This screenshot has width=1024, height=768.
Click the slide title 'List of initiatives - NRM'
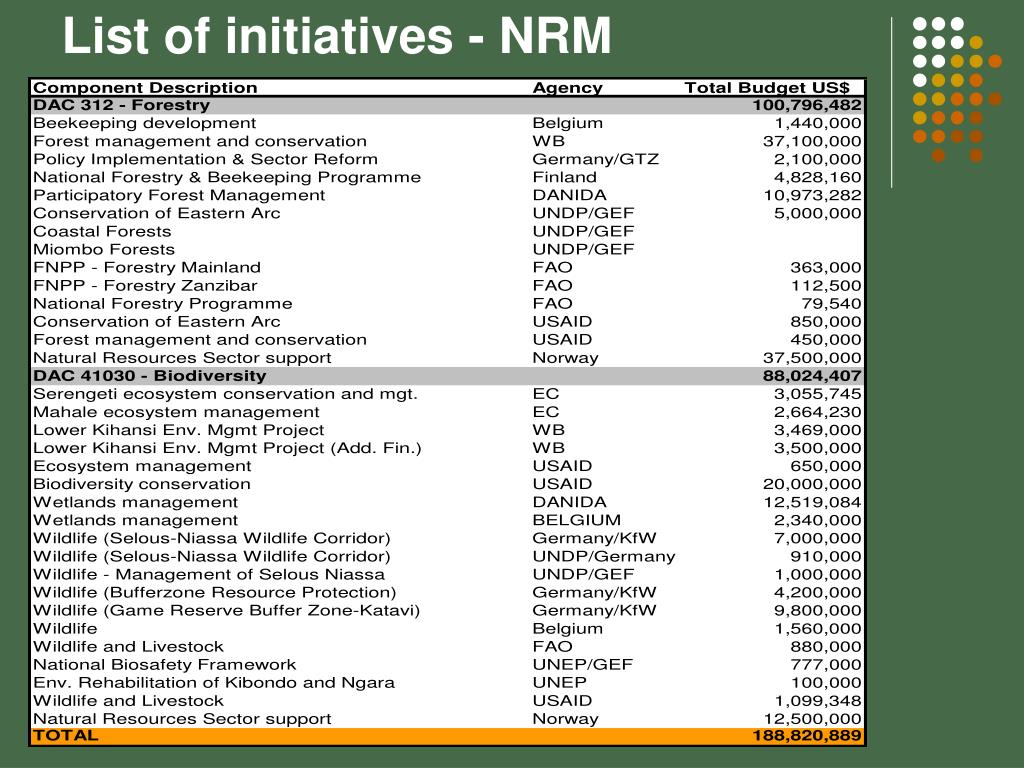coord(337,36)
